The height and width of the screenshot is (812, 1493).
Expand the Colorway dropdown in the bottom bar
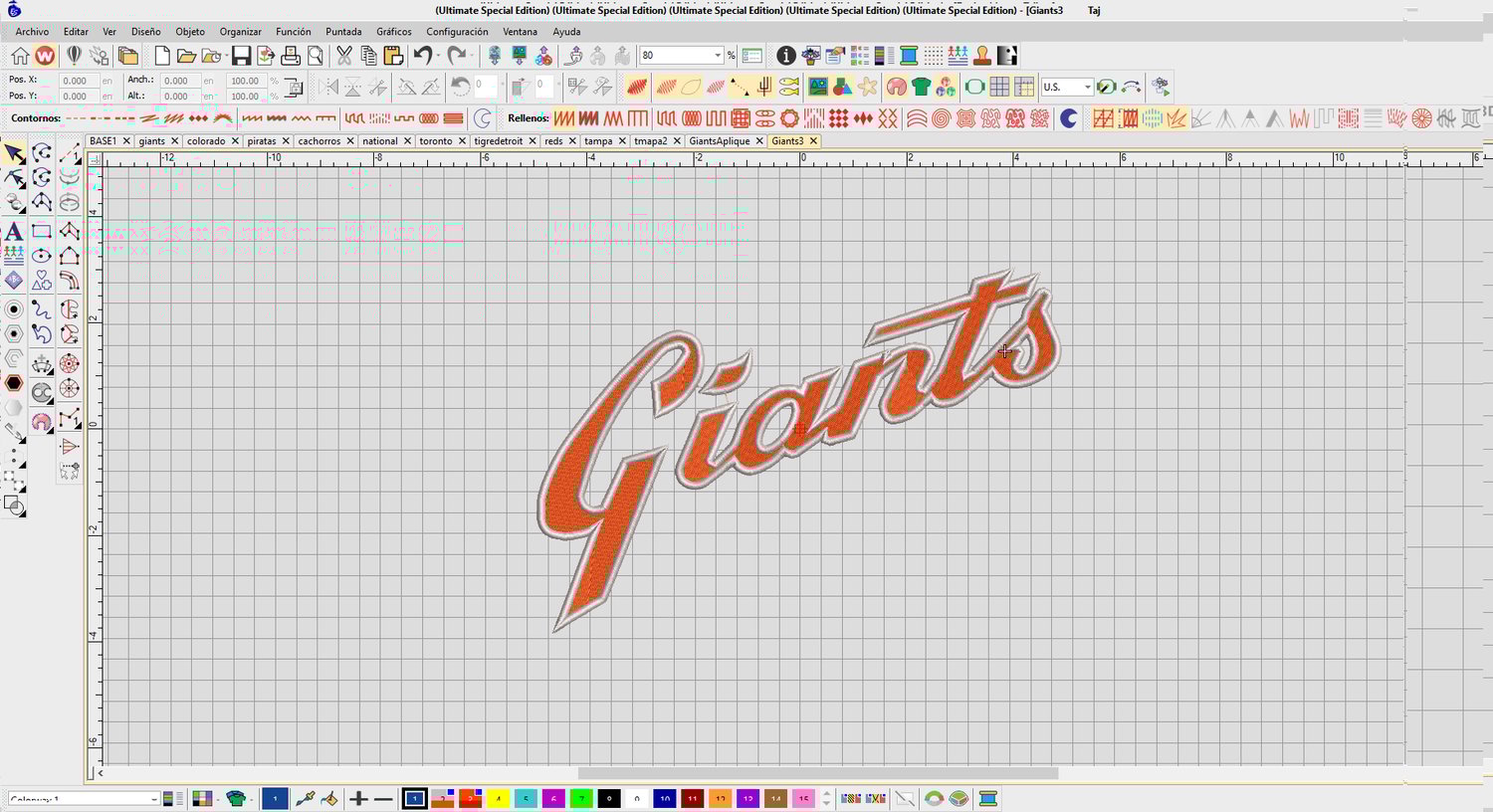click(154, 799)
